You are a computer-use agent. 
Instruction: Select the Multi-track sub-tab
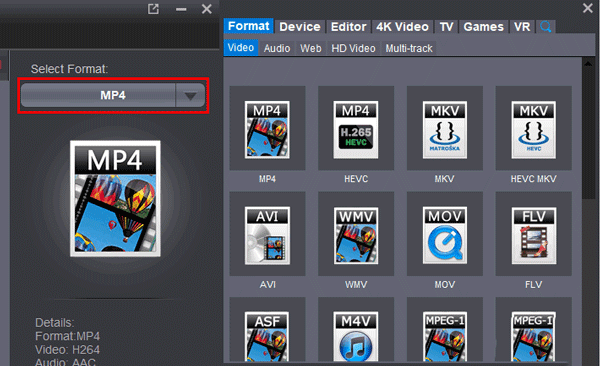pos(409,49)
